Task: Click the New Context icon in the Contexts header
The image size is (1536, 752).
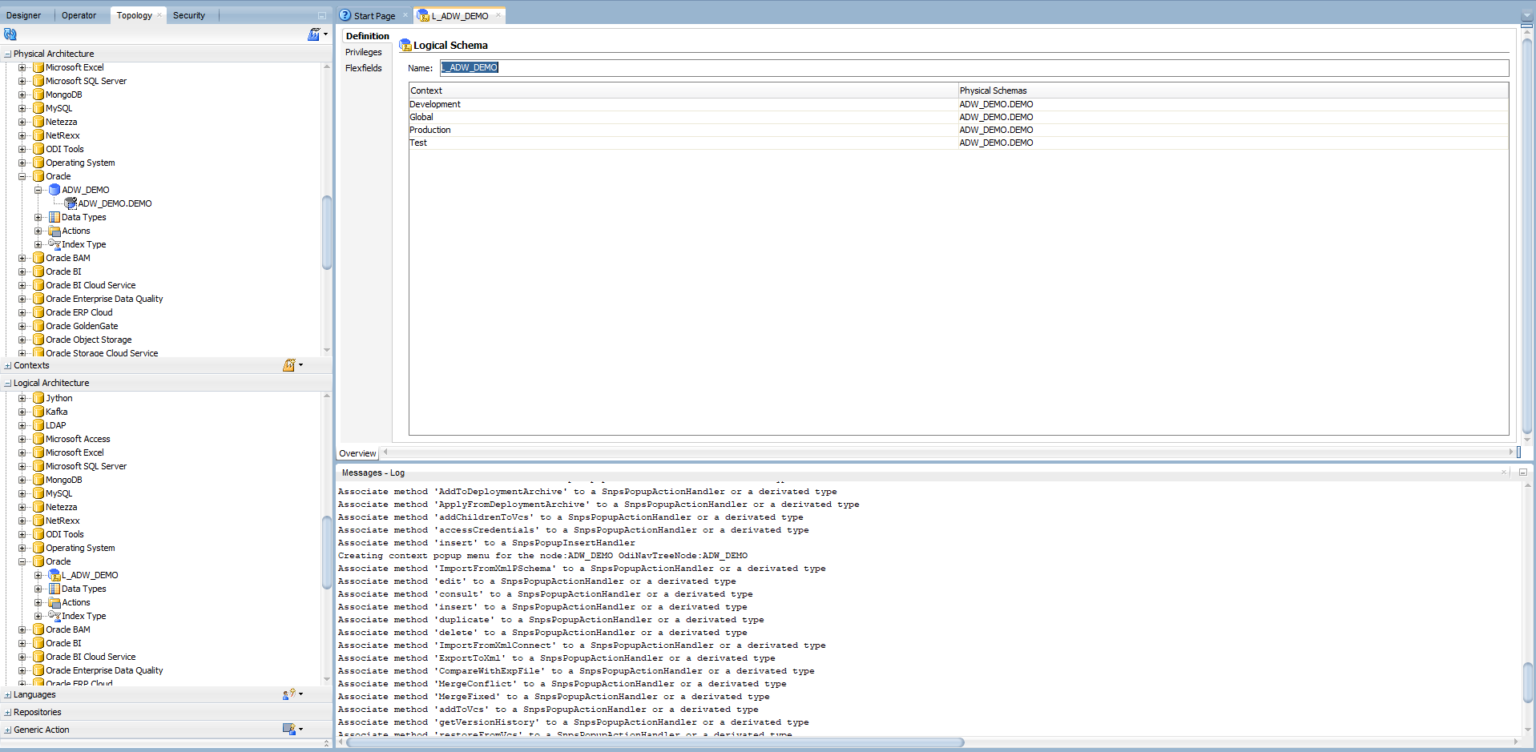Action: [x=291, y=365]
